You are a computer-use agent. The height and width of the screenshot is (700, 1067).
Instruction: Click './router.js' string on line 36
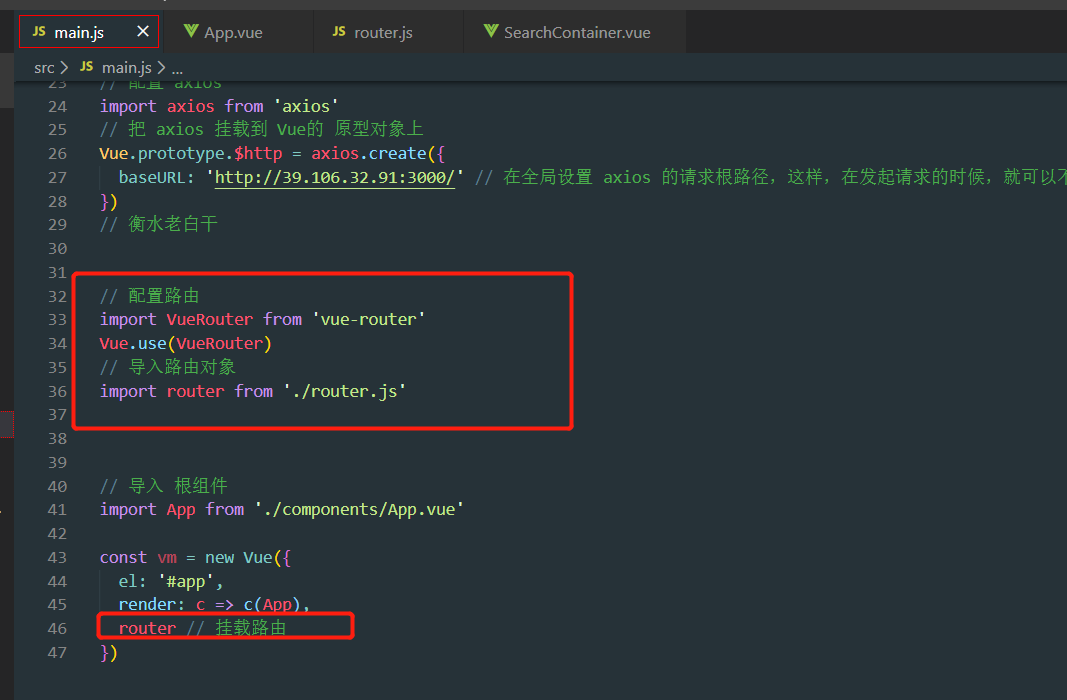click(345, 391)
